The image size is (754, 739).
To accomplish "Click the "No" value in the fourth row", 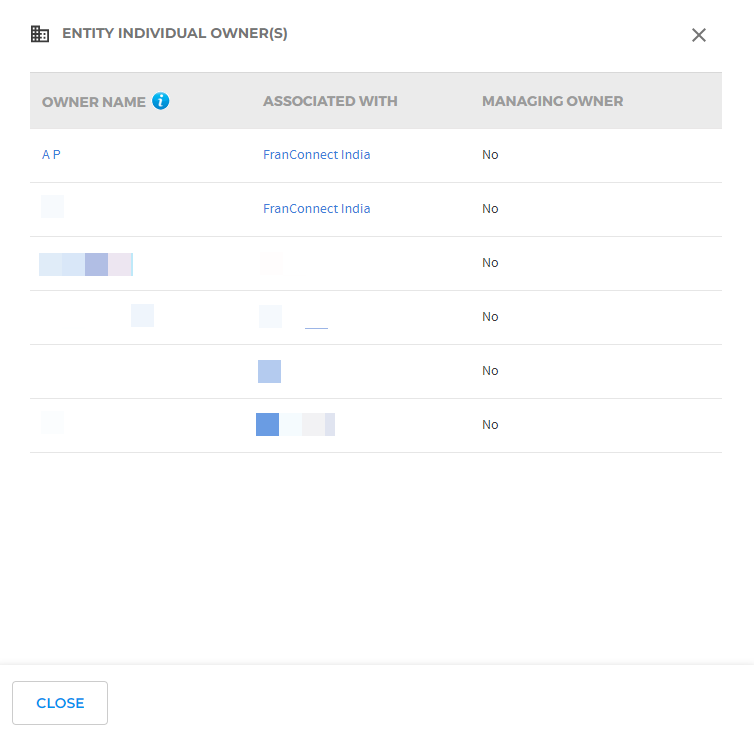I will (x=490, y=317).
